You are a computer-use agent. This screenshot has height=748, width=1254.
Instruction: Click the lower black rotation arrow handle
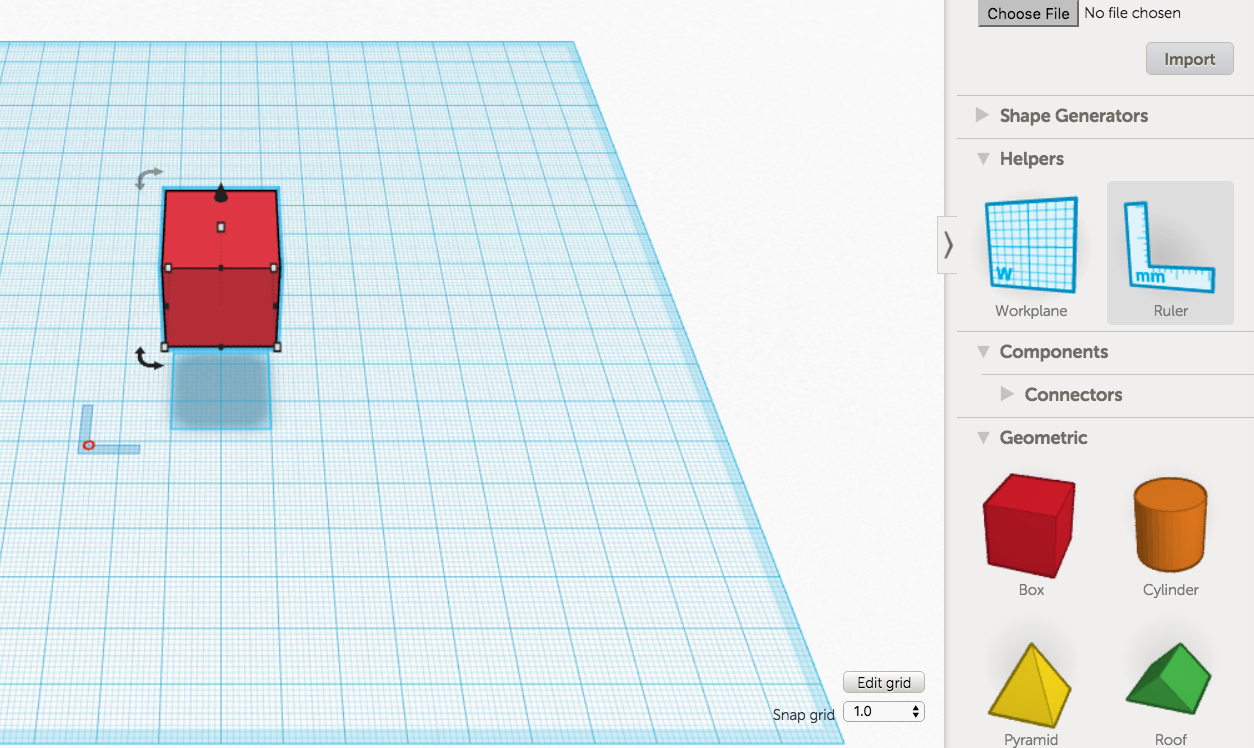[148, 358]
